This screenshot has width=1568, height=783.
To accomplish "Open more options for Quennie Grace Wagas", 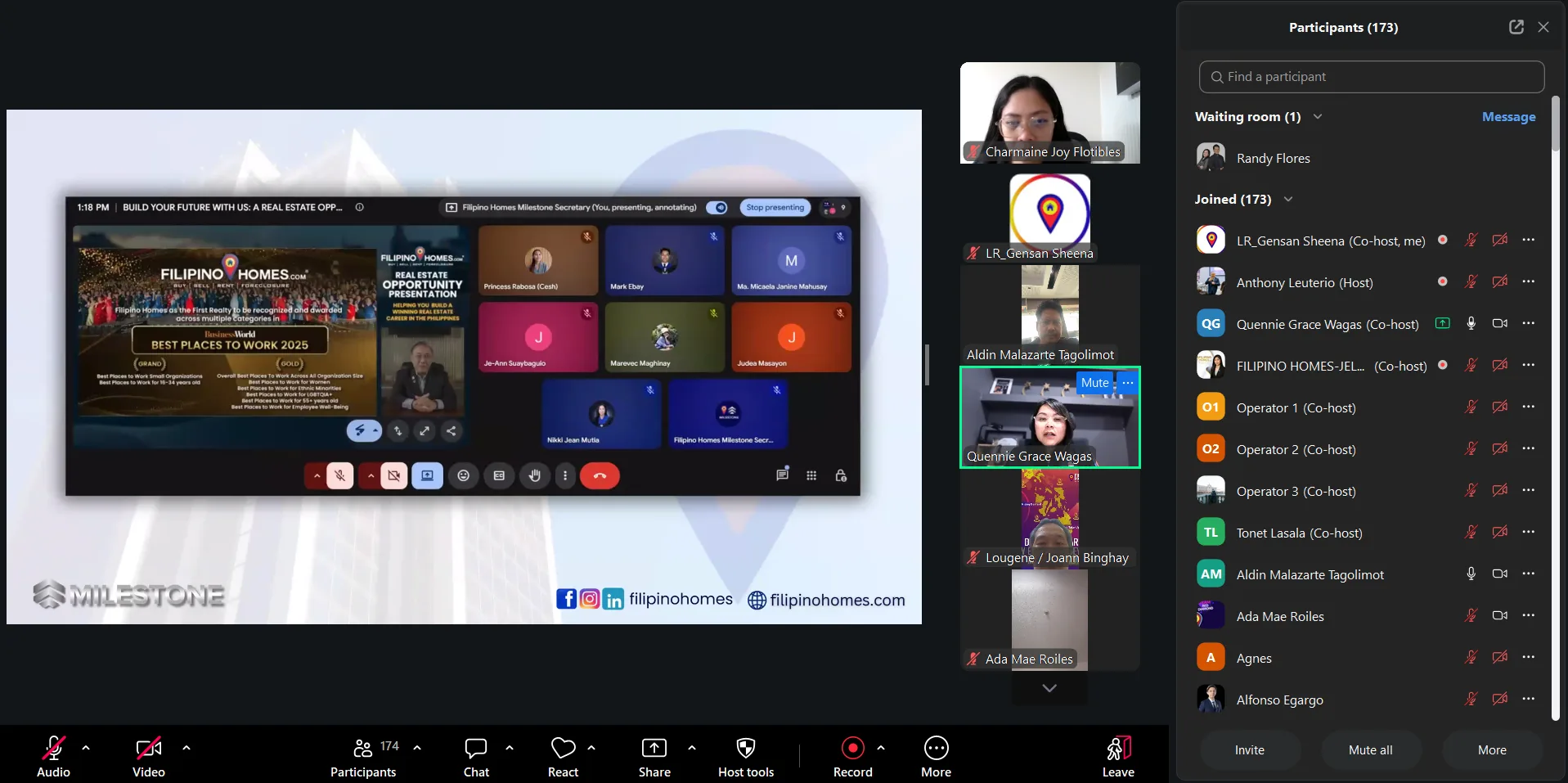I will point(1529,324).
